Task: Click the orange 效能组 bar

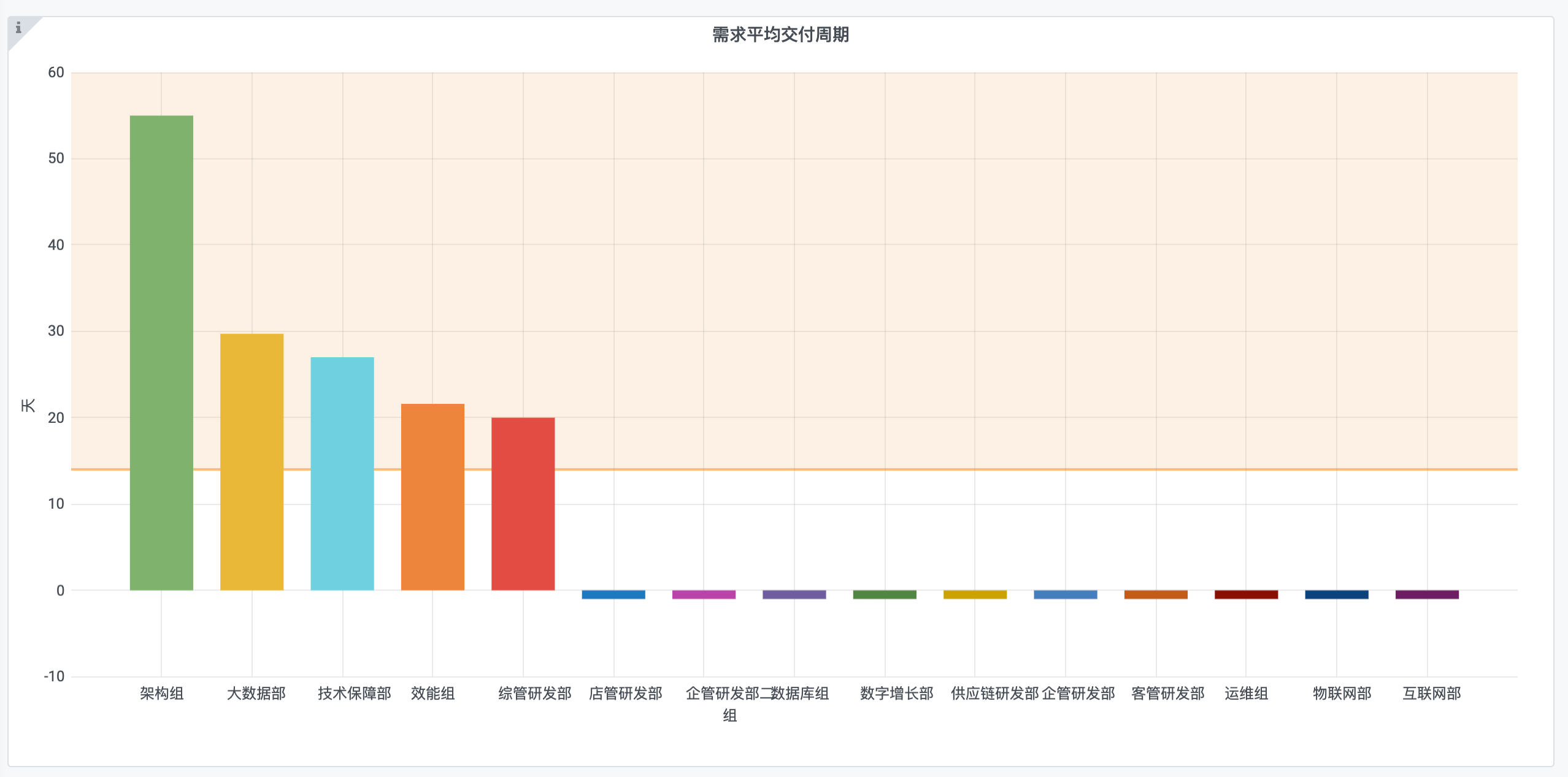Action: [x=432, y=497]
